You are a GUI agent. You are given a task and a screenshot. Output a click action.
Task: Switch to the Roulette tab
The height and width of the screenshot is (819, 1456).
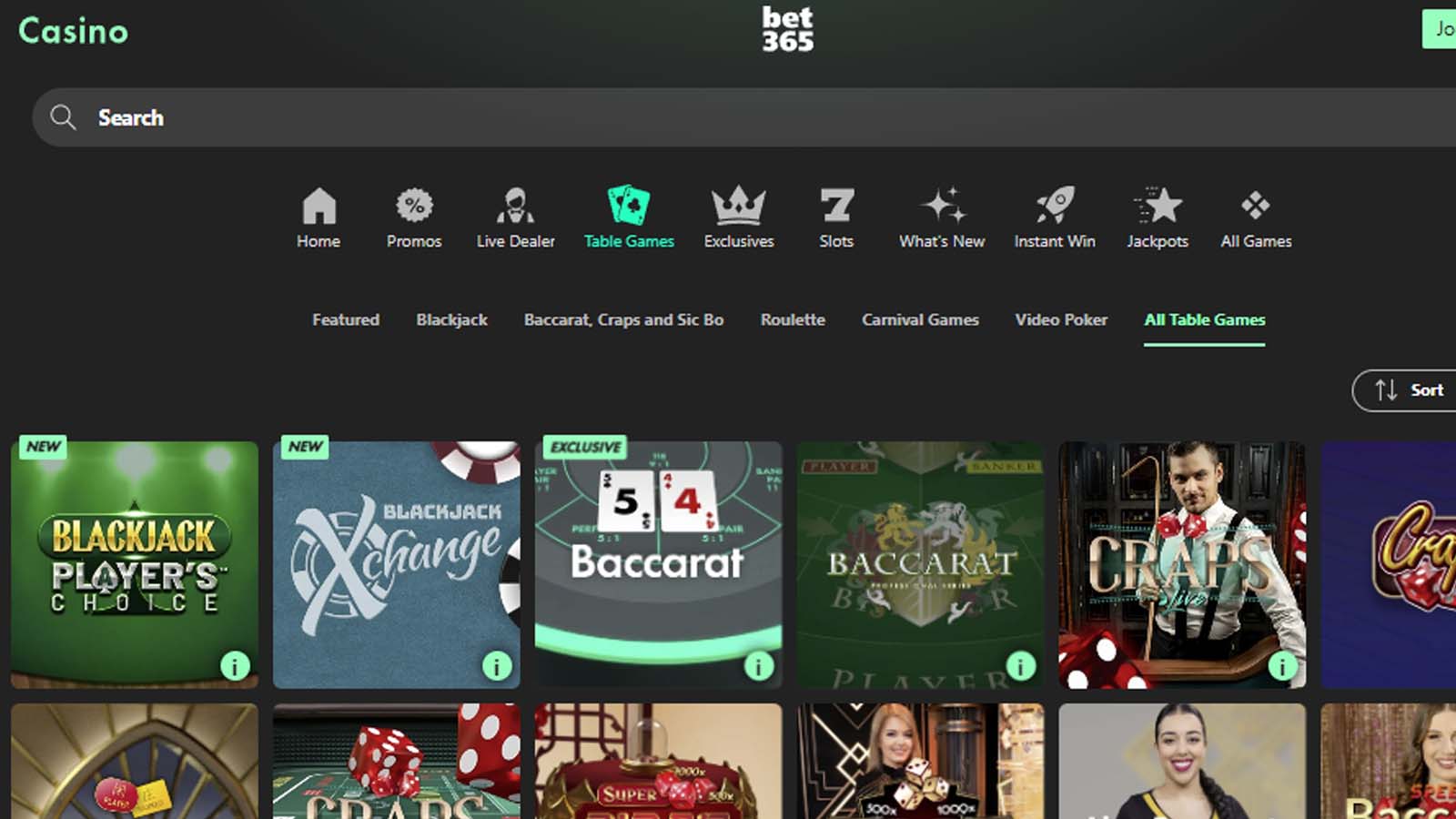[793, 319]
